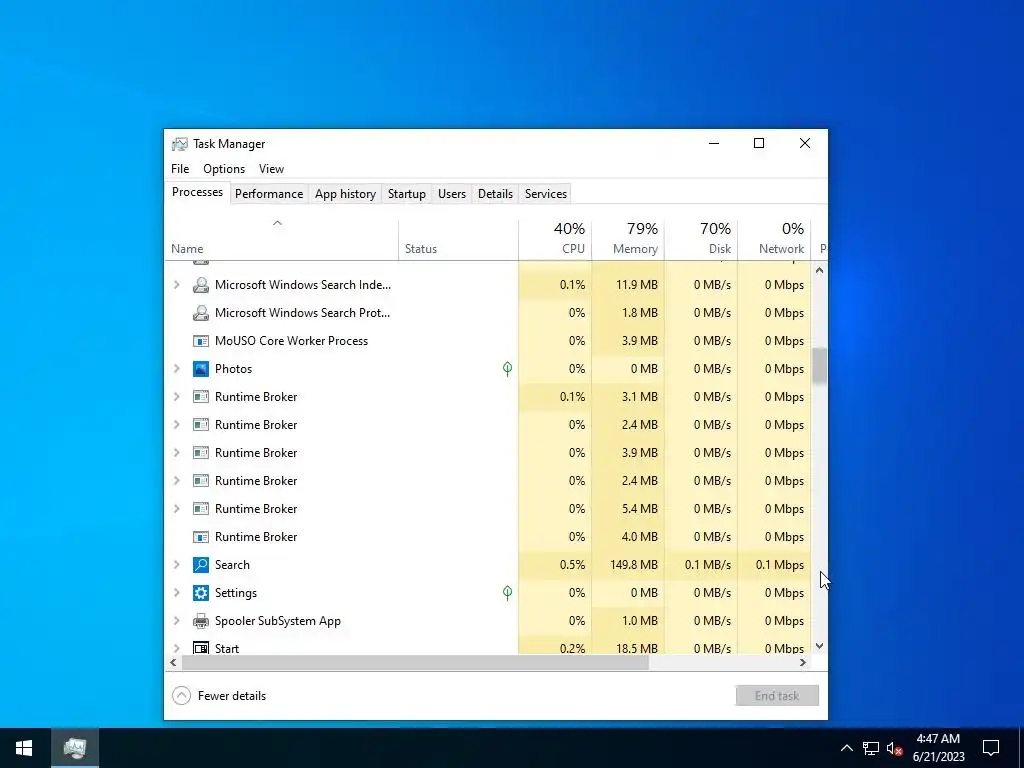Sort processes by the Name column header

click(x=281, y=240)
